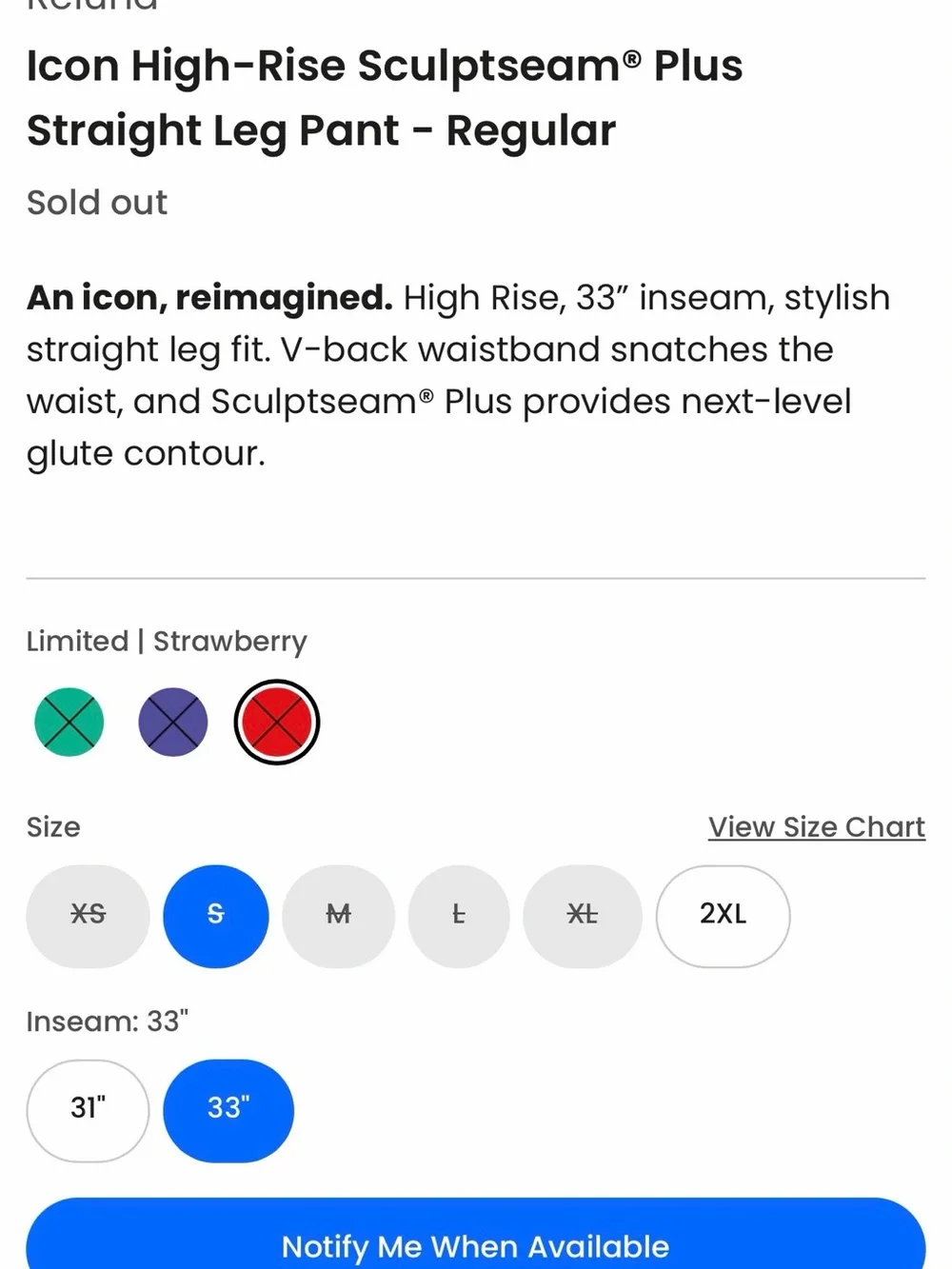Click the bold 'An icon, reimagined.' text

pos(209,298)
